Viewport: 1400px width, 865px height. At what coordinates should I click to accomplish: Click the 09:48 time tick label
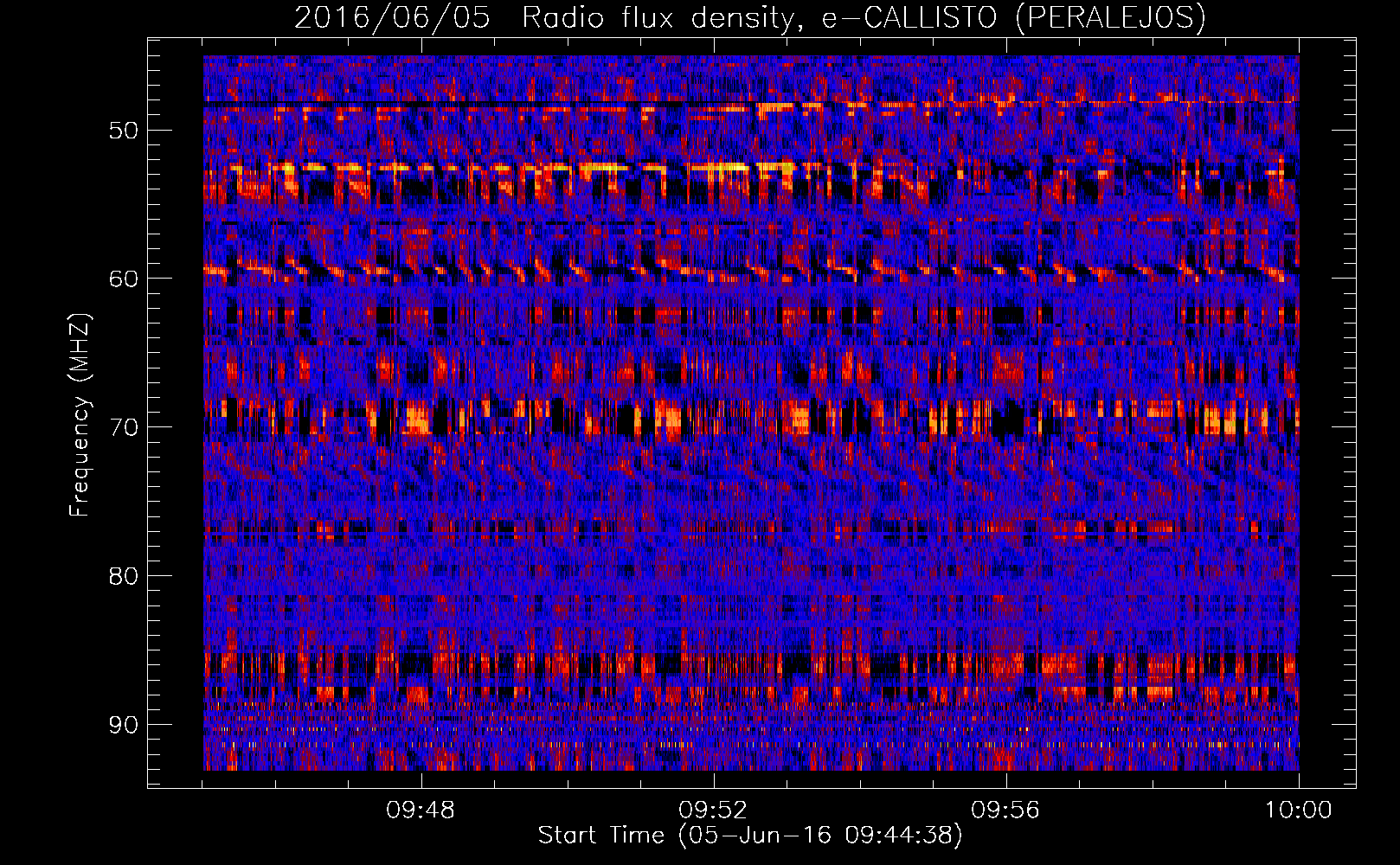[x=421, y=811]
